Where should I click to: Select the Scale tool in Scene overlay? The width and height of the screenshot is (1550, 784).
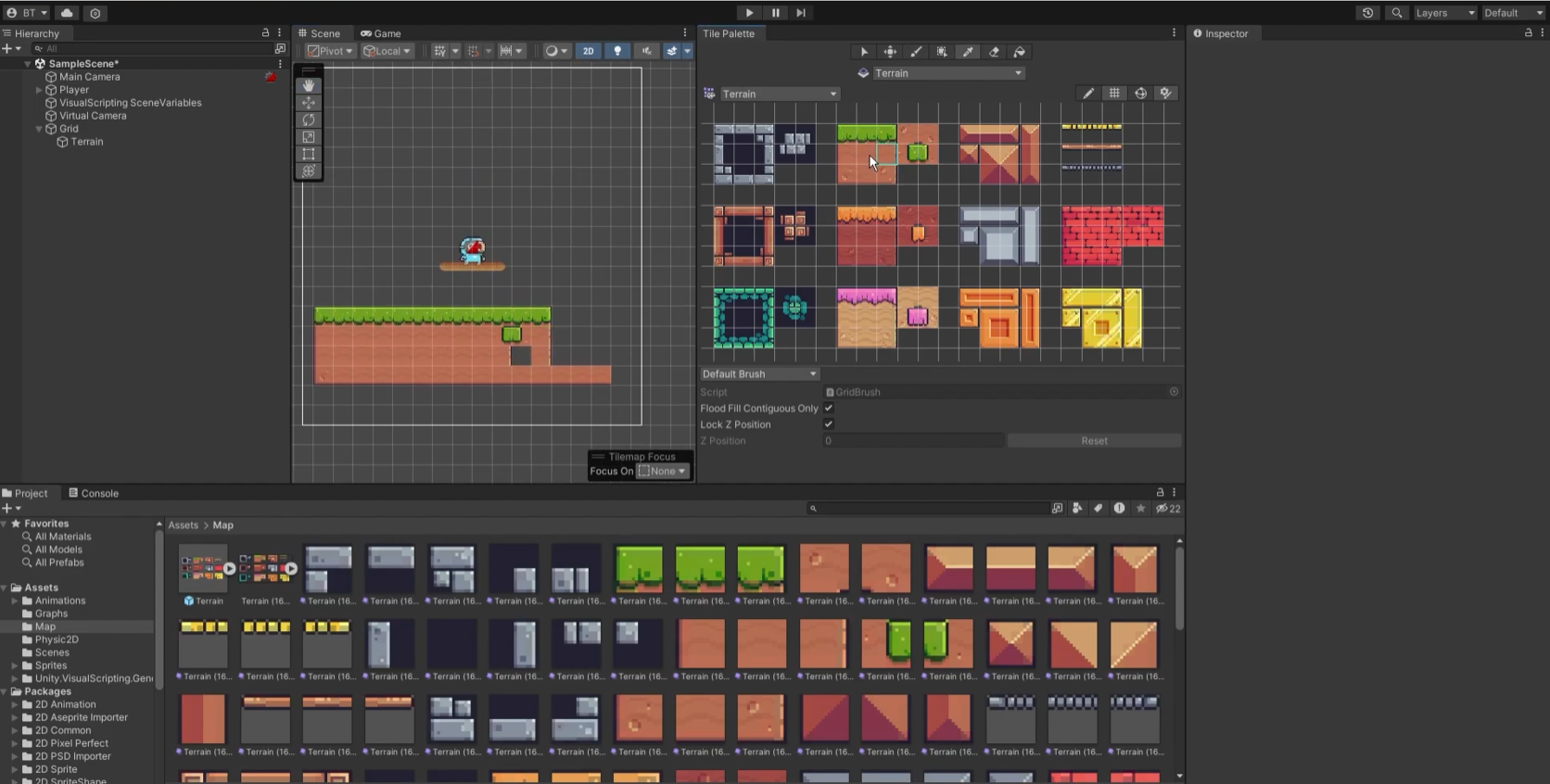click(309, 137)
